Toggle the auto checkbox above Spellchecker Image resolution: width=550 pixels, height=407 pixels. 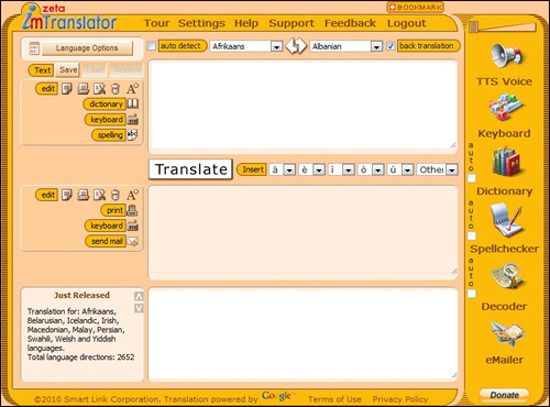point(472,236)
